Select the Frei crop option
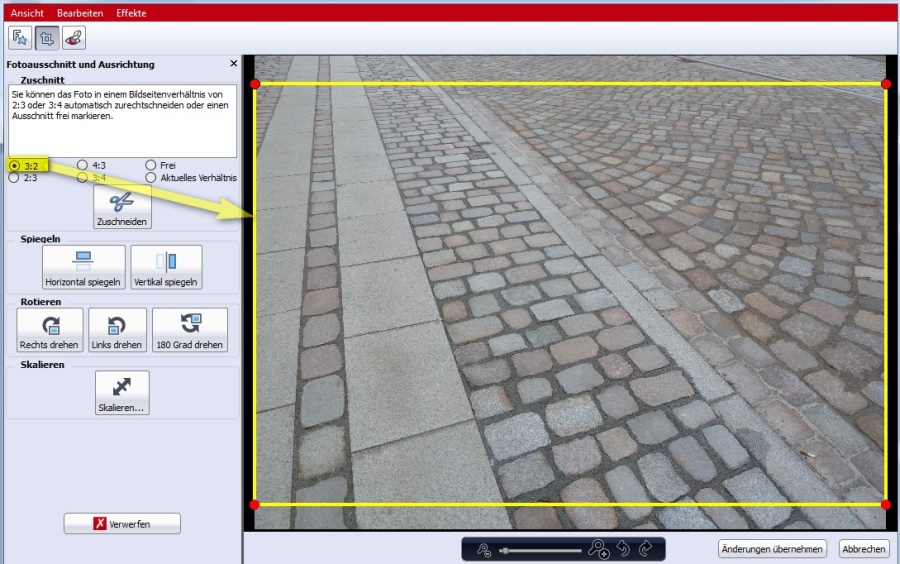The height and width of the screenshot is (564, 900). pos(151,165)
